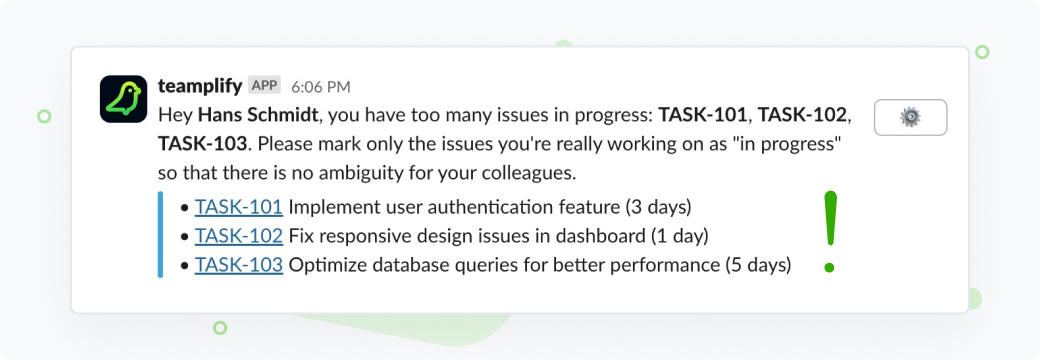Click bold TASK-103 in the message sentence

(x=202, y=144)
